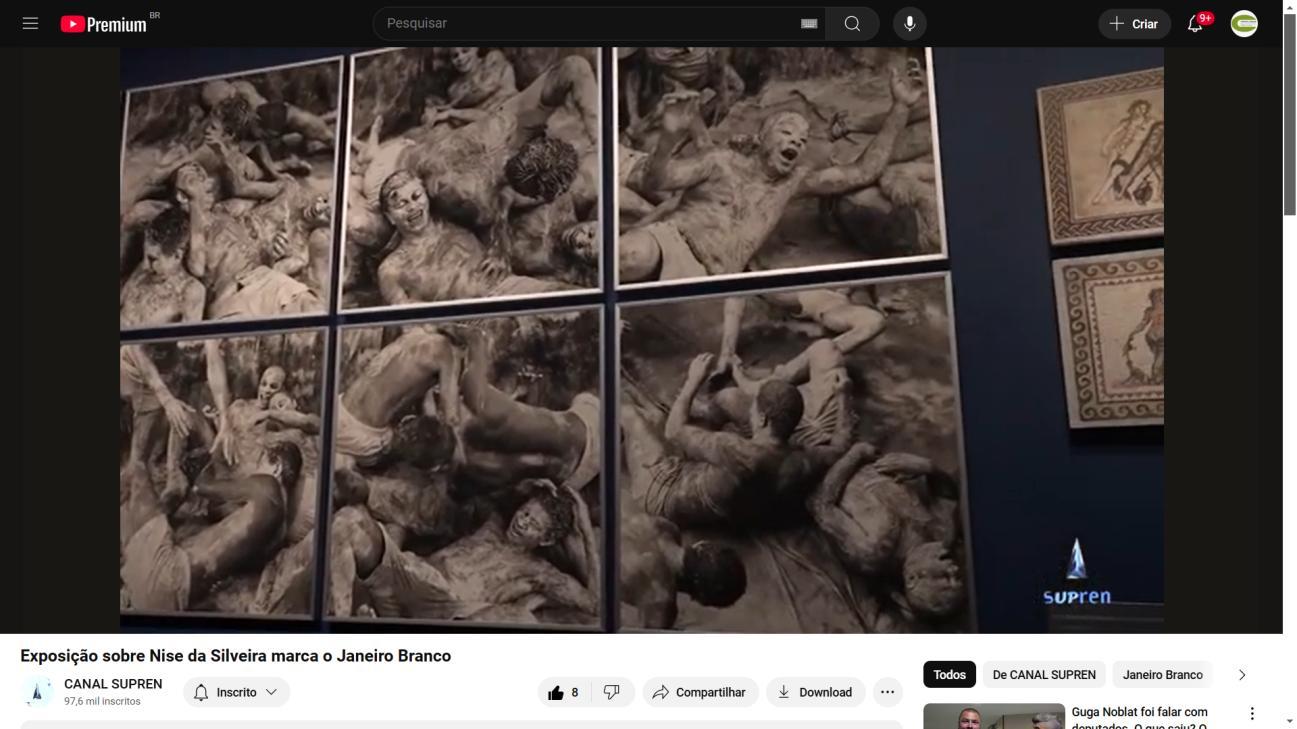Image resolution: width=1297 pixels, height=729 pixels.
Task: Expand the Inscrito subscription dropdown
Action: (236, 692)
